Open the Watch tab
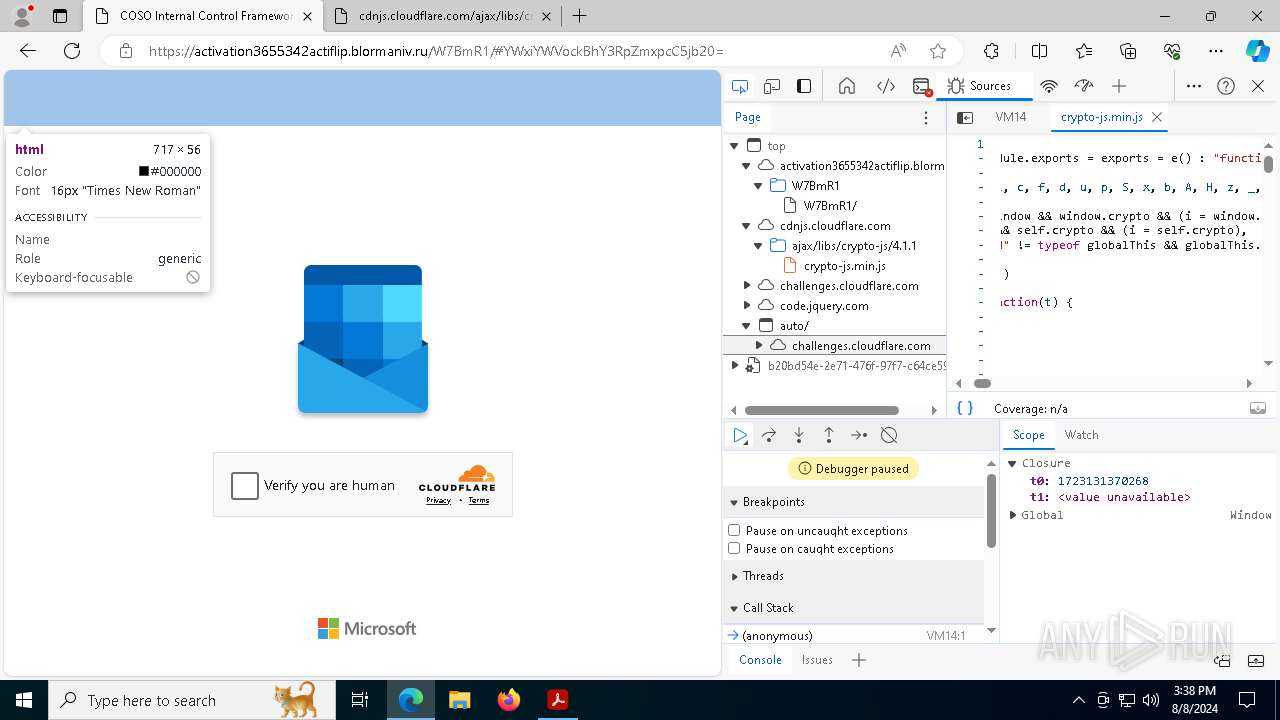1280x720 pixels. pyautogui.click(x=1082, y=435)
